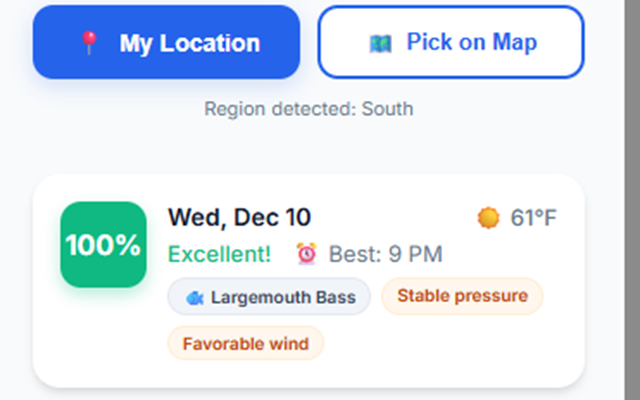The height and width of the screenshot is (400, 640).
Task: Select the Largemouth Bass species chip
Action: coord(268,297)
